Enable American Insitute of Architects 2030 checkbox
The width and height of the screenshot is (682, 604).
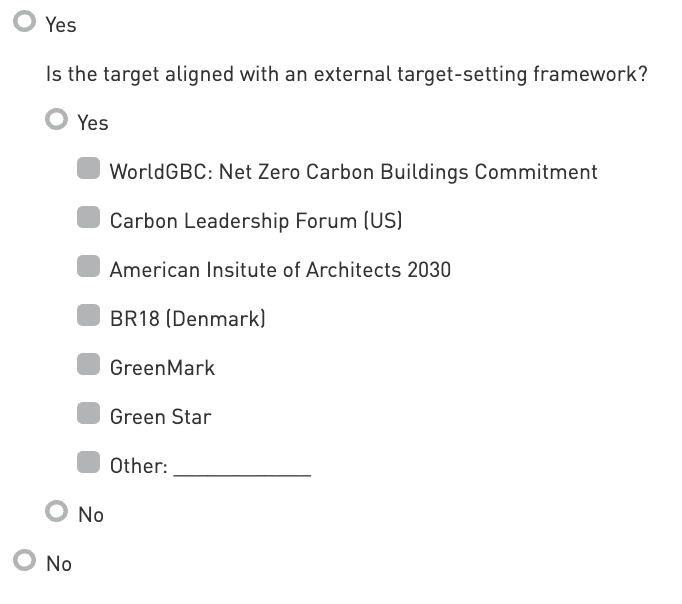(90, 268)
